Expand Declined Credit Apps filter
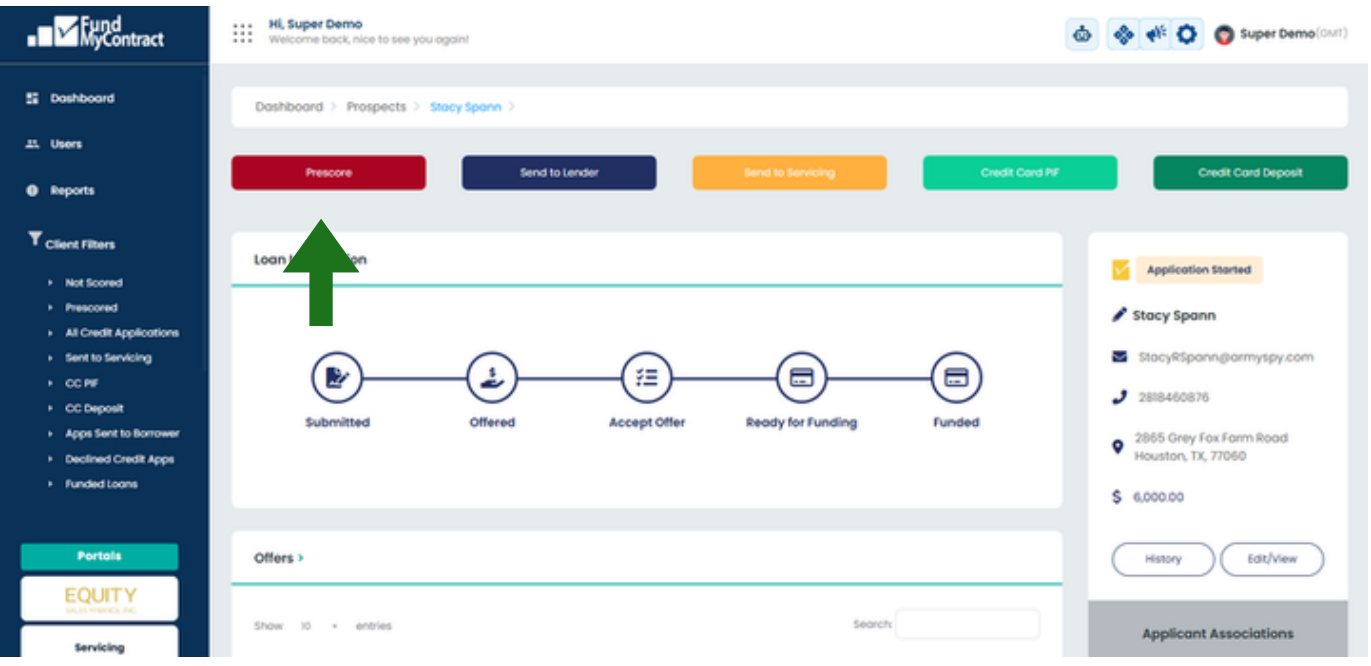Screen dimensions: 1371x666 pyautogui.click(x=119, y=460)
